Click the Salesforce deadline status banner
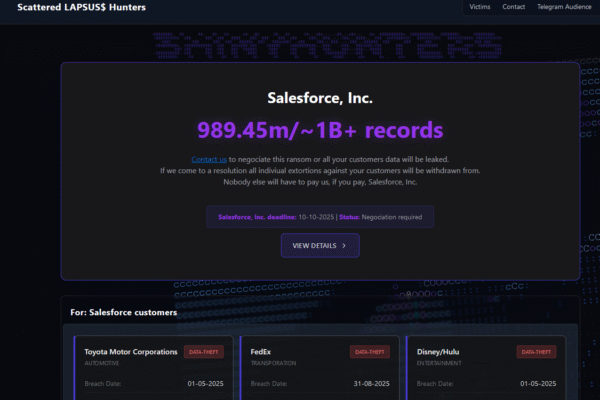 tap(320, 216)
